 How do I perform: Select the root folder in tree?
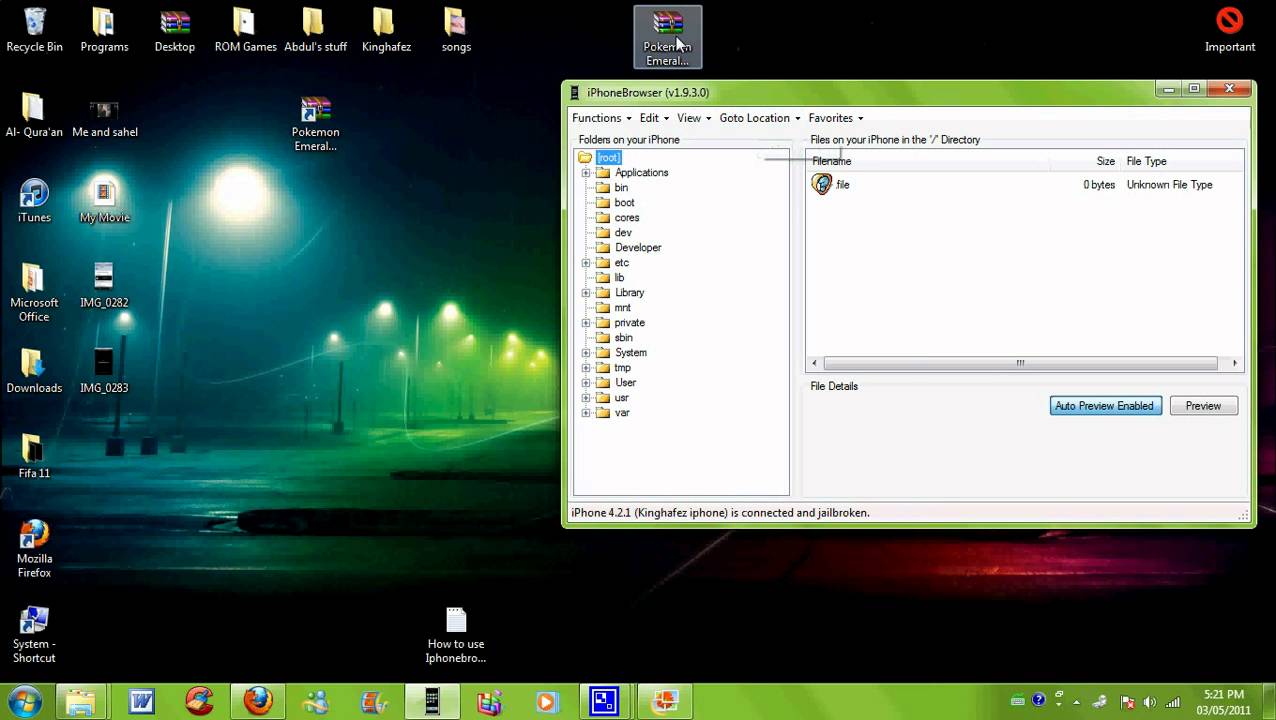608,158
